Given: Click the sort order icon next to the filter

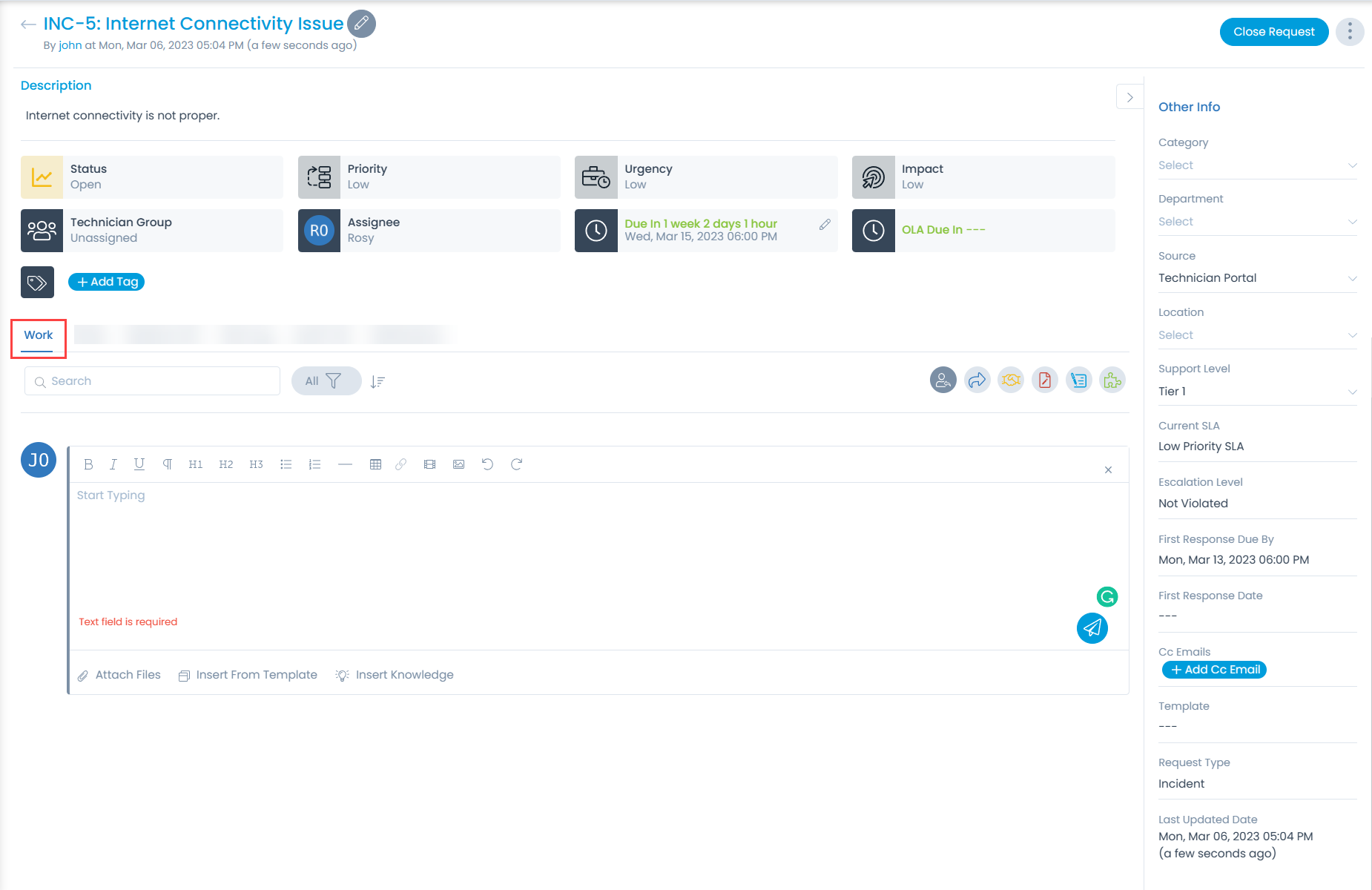Looking at the screenshot, I should (377, 382).
